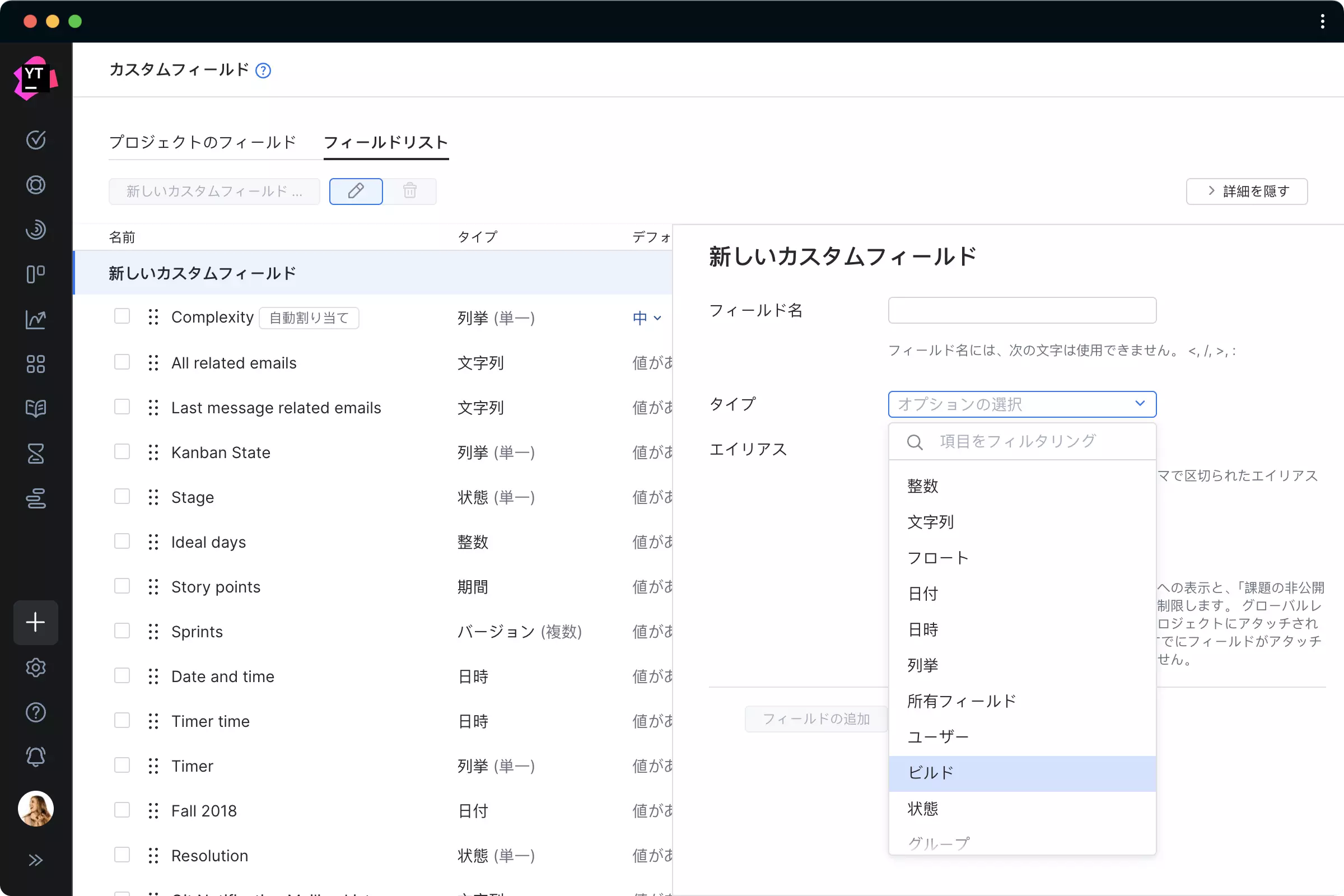Click the user avatar in sidebar

tap(35, 809)
